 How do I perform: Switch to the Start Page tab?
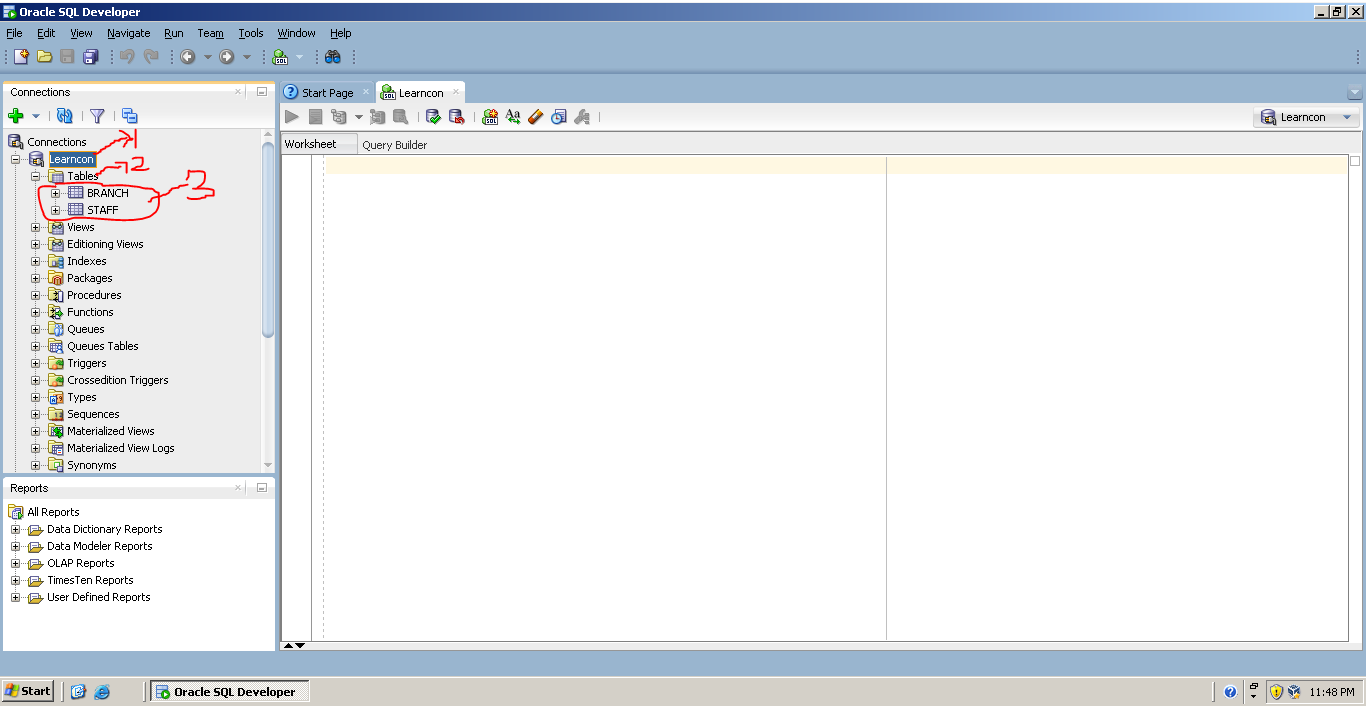point(328,92)
